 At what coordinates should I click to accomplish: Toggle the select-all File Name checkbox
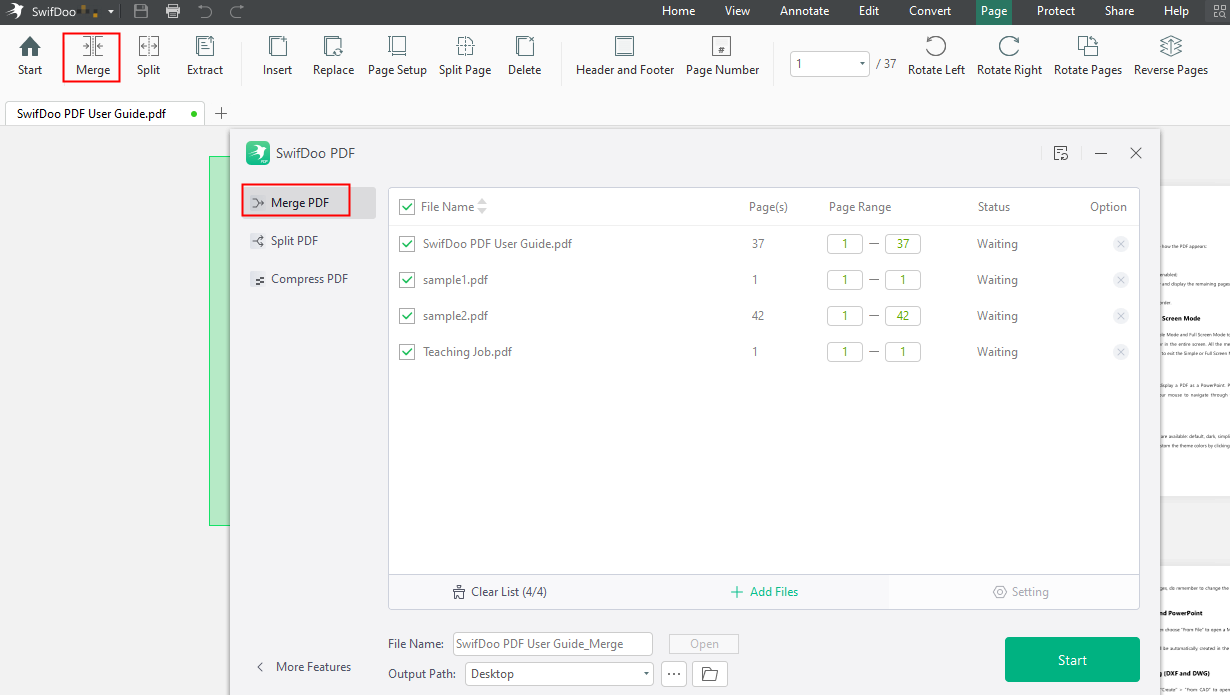tap(407, 207)
